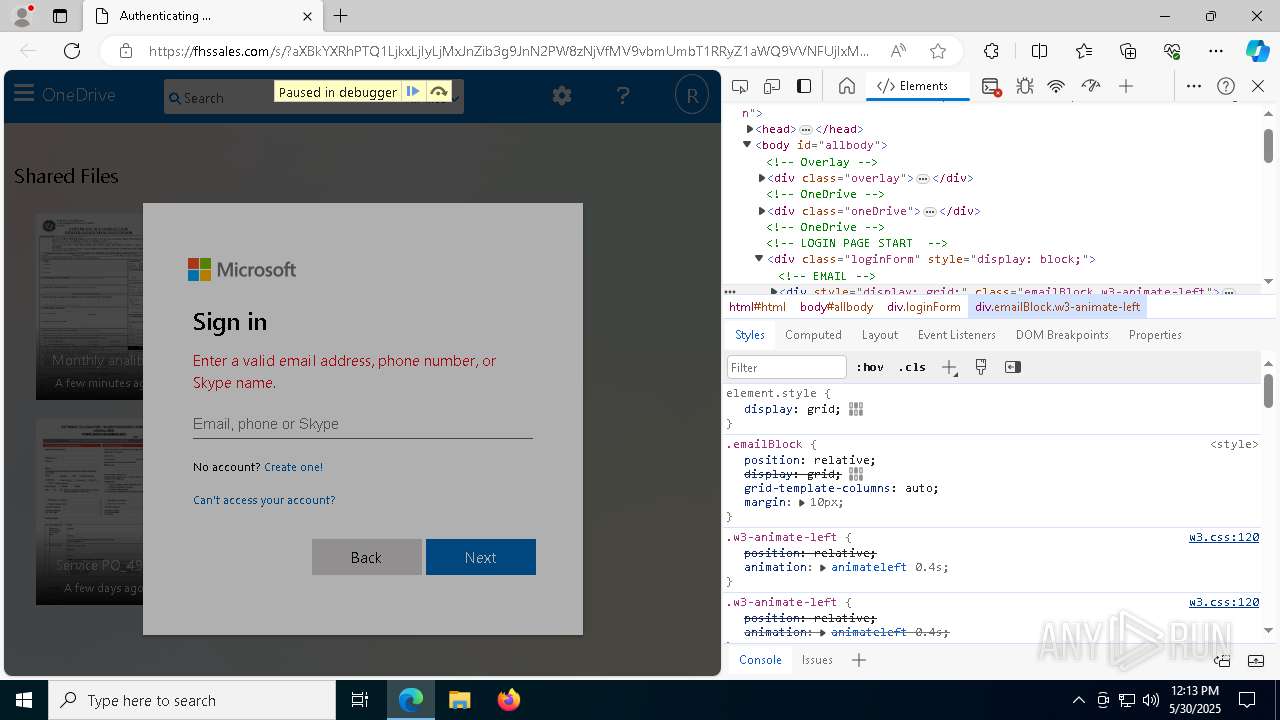
Task: Open Firefox from the taskbar
Action: [x=509, y=700]
